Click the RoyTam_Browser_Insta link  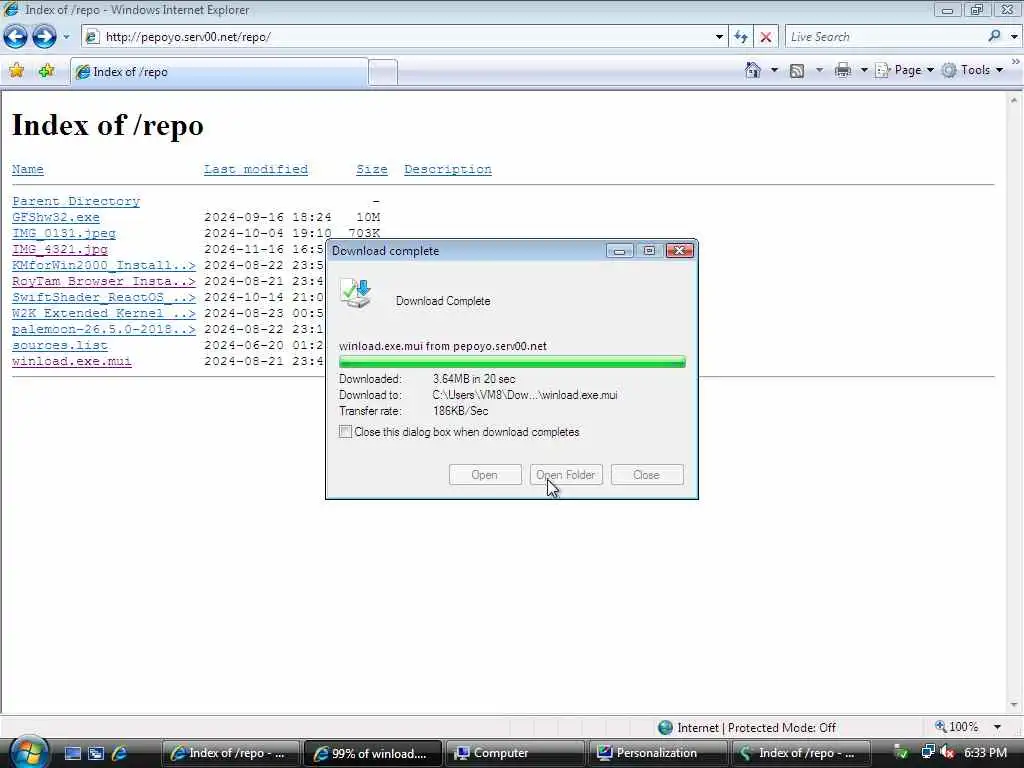click(104, 281)
